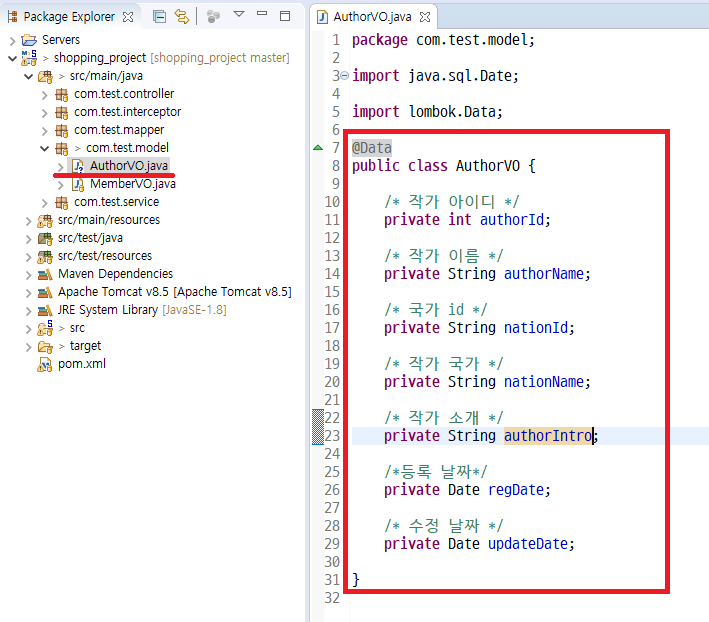Screen dimensions: 709x622
Task: Click the shopping_project Maven project icon
Action: [x=29, y=58]
